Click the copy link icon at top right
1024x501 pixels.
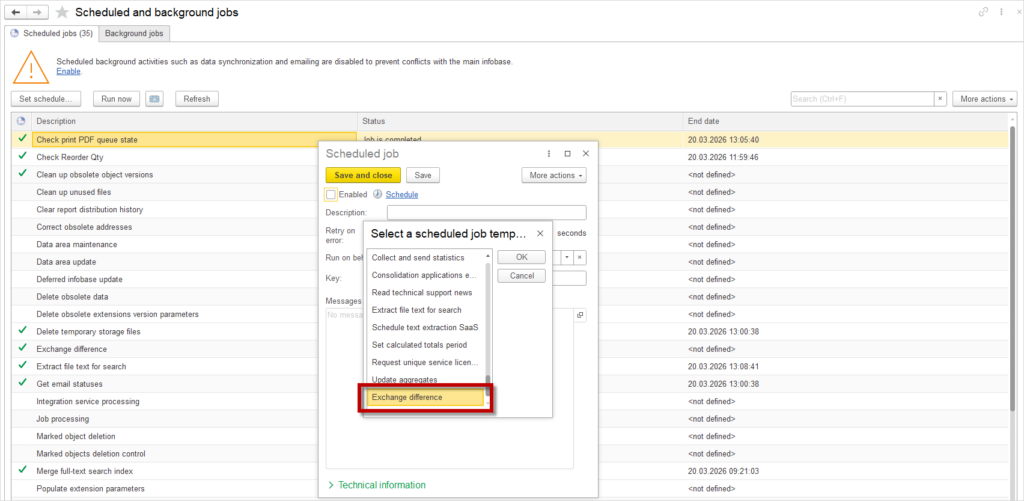983,12
